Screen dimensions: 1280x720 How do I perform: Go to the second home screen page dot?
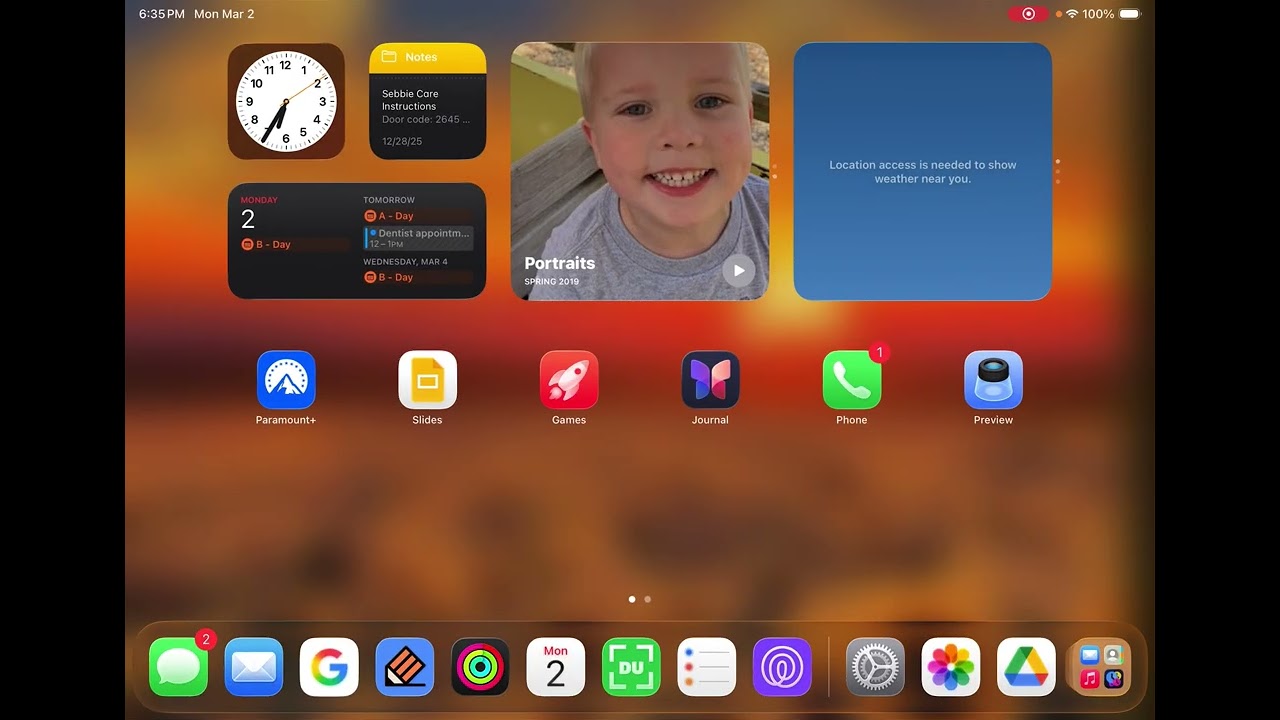point(648,599)
